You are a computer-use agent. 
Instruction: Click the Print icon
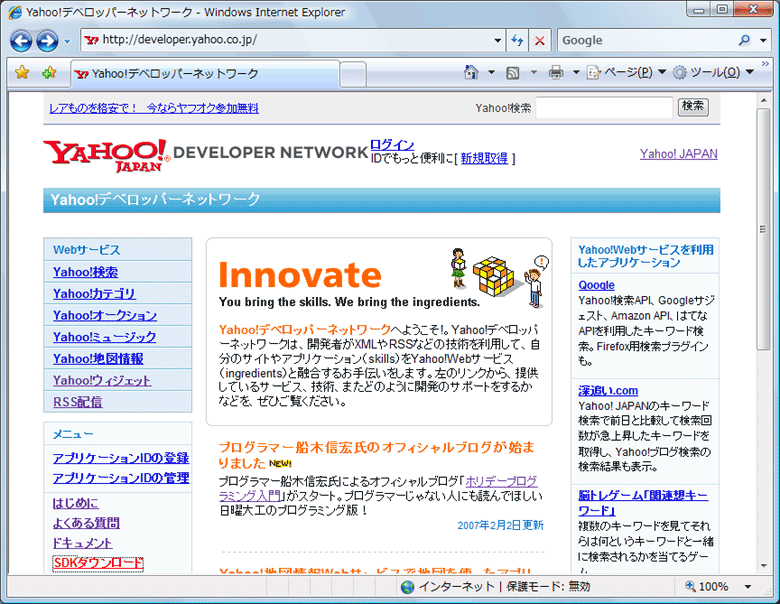pyautogui.click(x=556, y=73)
